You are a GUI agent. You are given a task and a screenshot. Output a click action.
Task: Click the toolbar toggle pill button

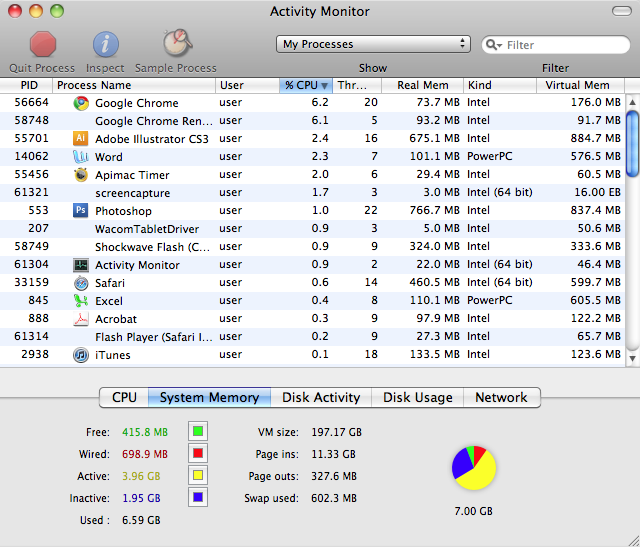pos(622,11)
